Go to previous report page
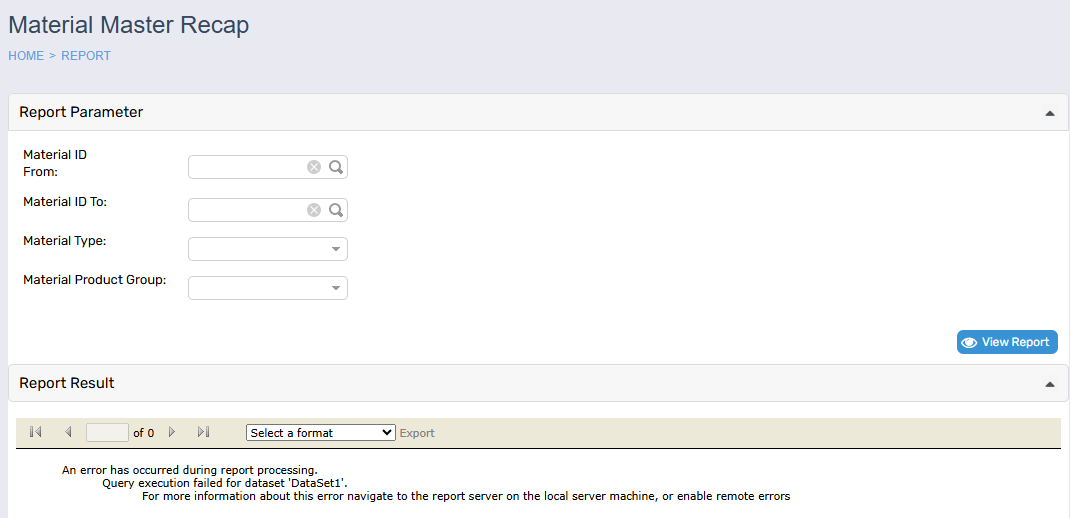This screenshot has height=518, width=1070. coord(68,432)
